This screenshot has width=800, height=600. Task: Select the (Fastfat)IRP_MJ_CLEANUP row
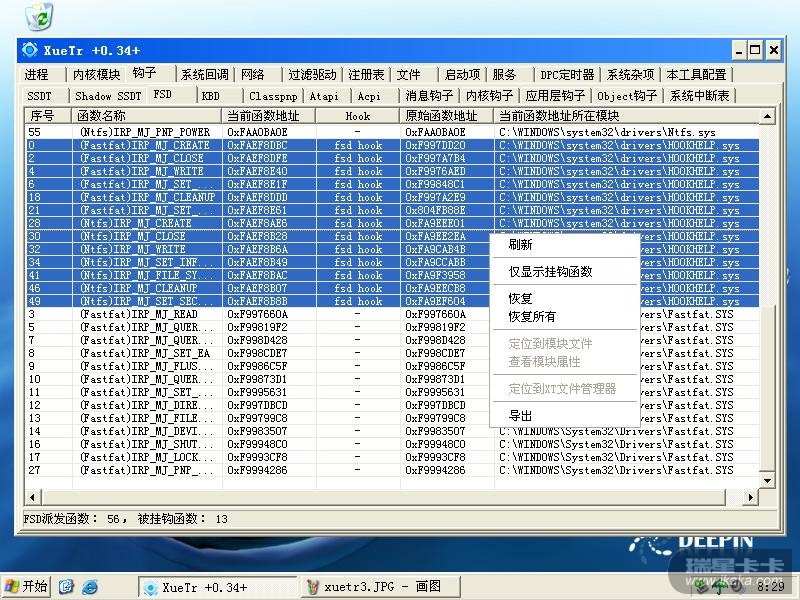point(392,197)
